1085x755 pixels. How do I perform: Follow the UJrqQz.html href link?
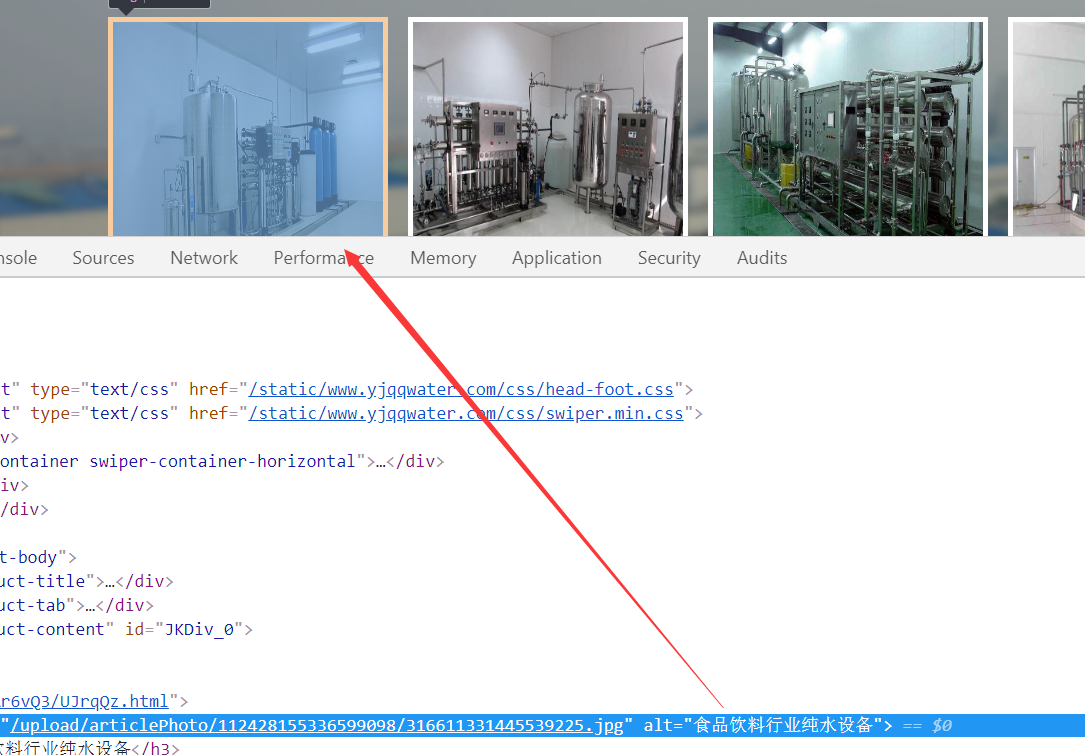85,701
